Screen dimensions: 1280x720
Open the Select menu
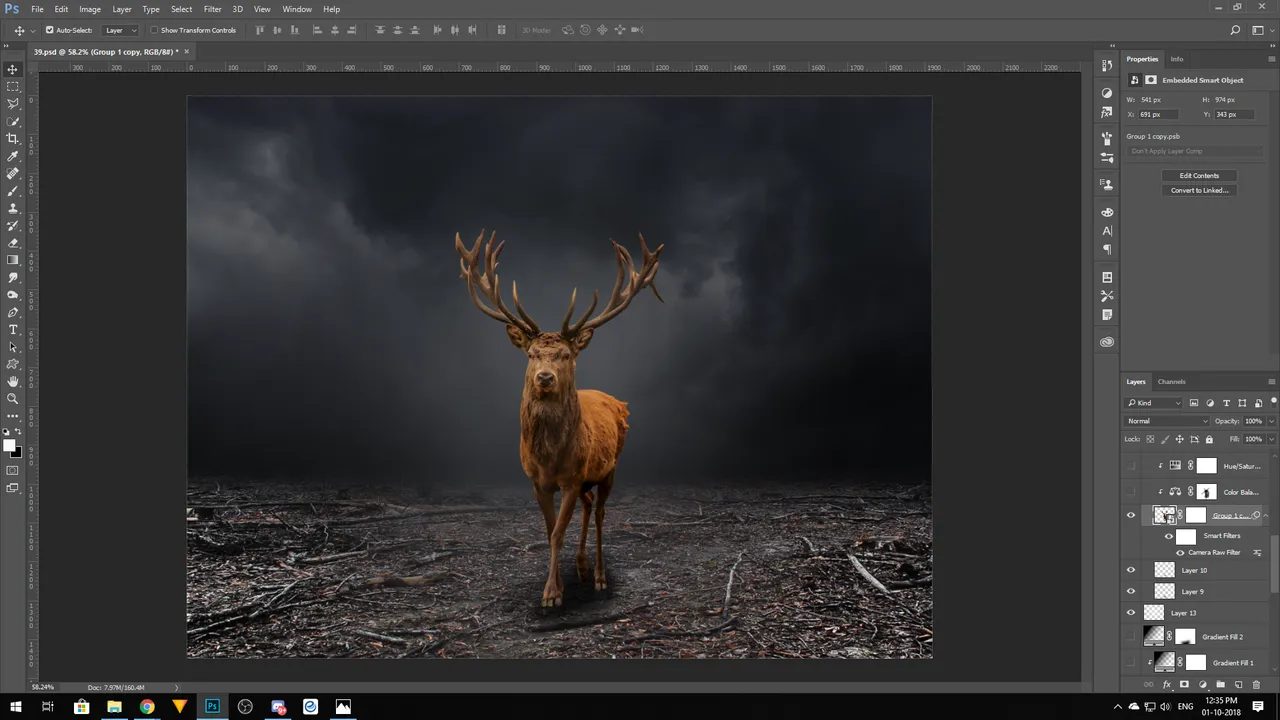pos(181,9)
